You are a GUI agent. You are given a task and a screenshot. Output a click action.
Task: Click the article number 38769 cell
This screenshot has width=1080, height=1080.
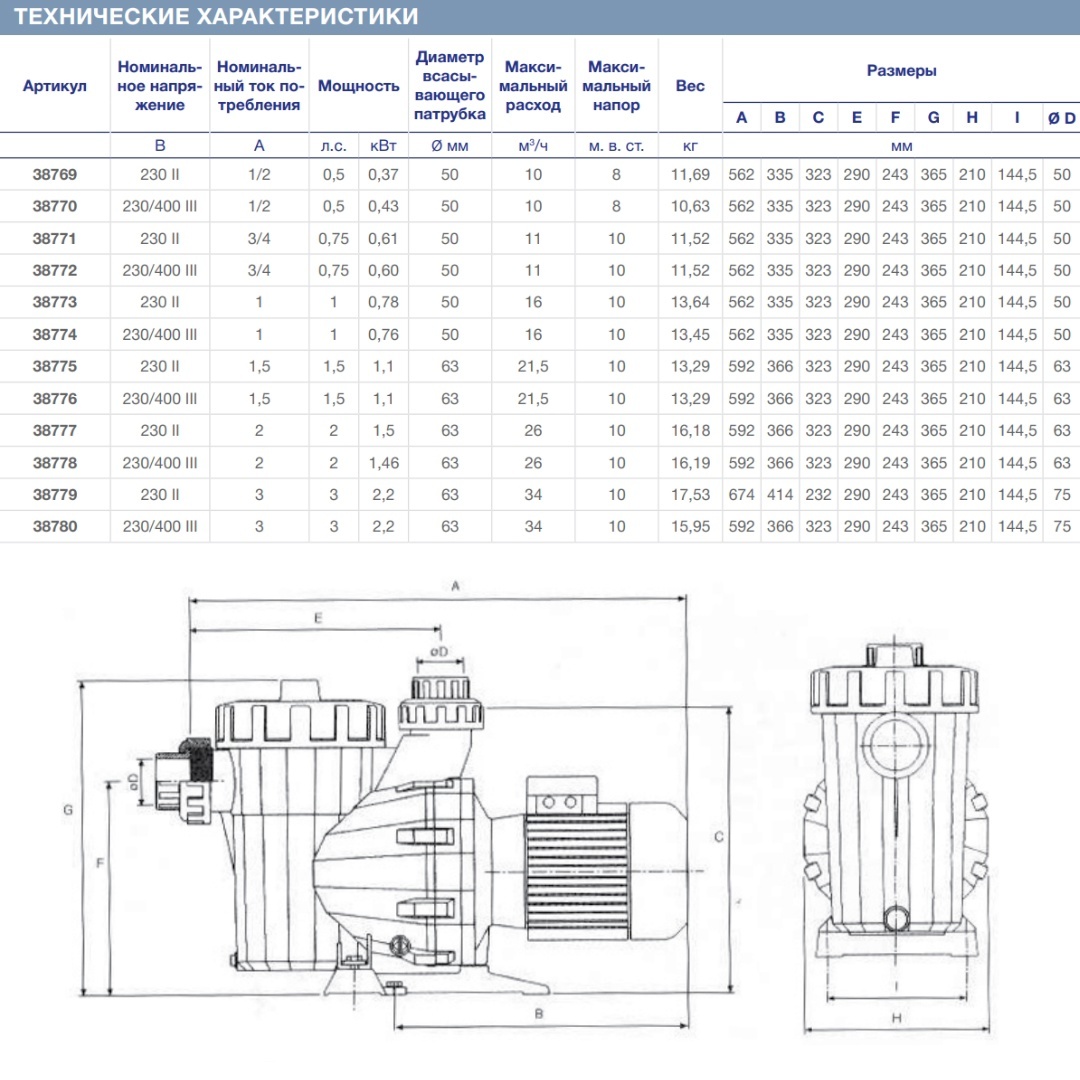point(54,174)
